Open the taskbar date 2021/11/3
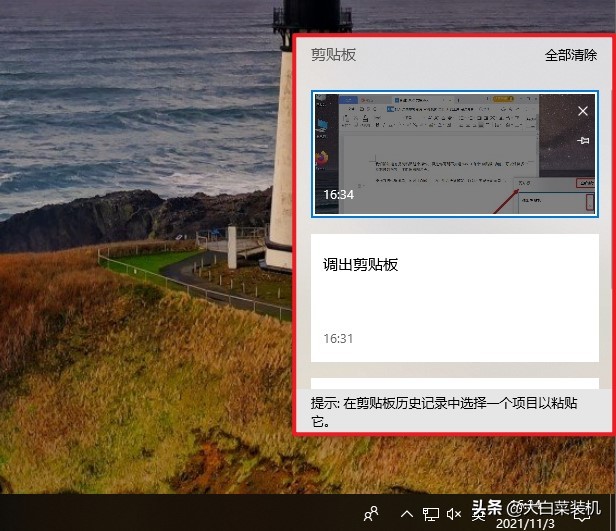 525,524
